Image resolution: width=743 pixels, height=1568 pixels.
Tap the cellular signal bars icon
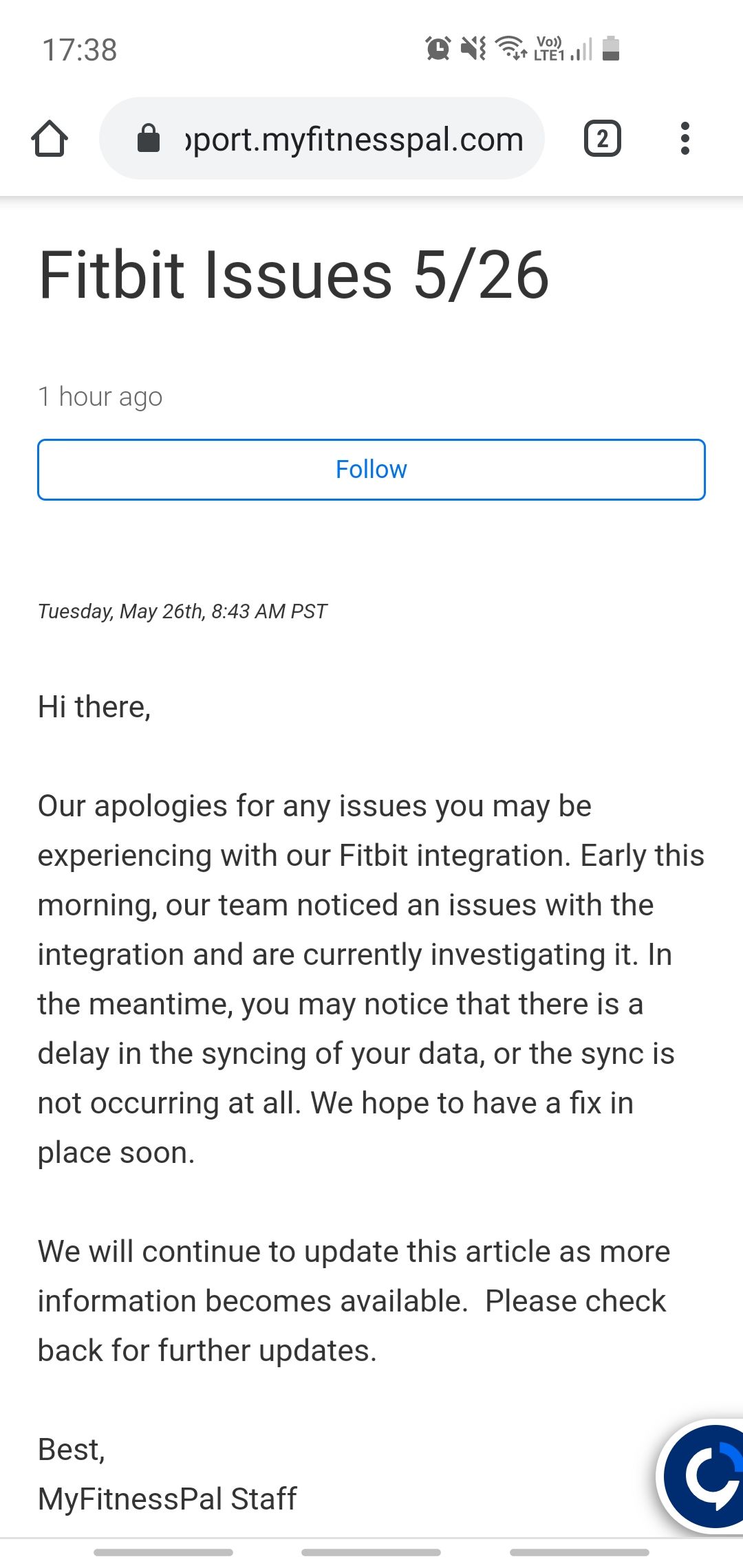[582, 50]
